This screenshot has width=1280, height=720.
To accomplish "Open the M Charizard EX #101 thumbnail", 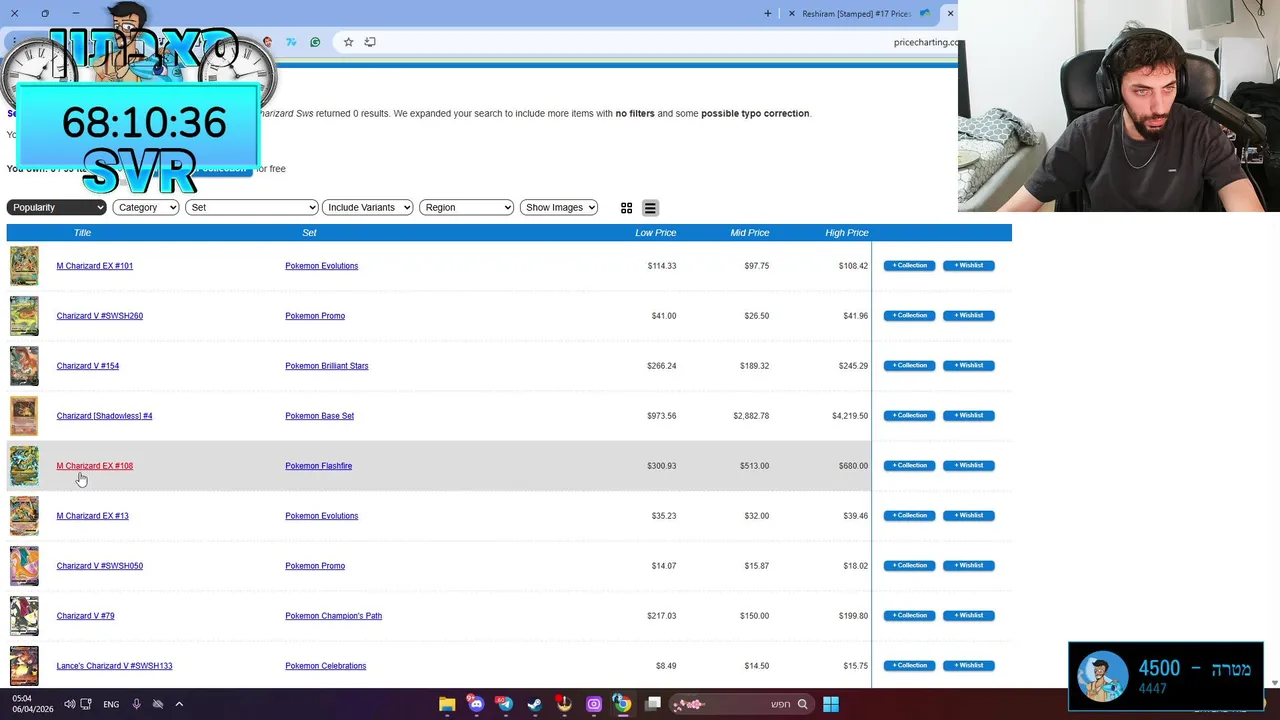I will [24, 266].
